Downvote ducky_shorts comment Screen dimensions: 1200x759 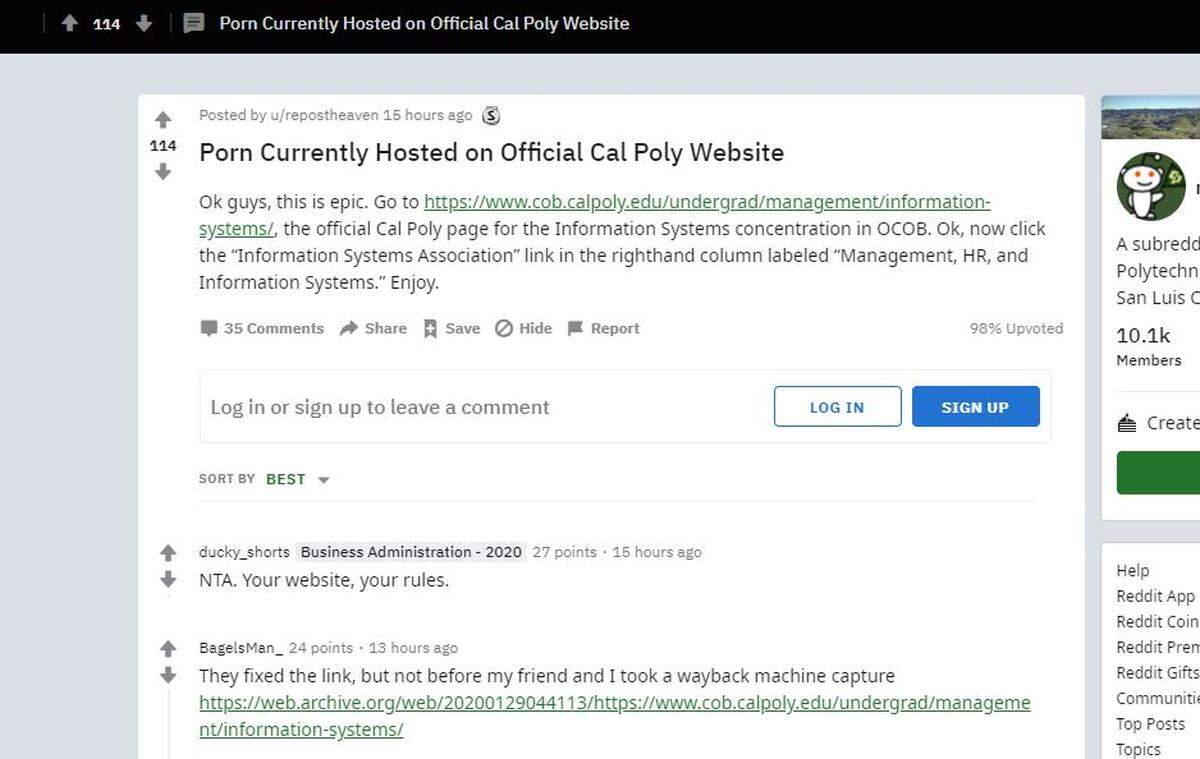pos(168,579)
